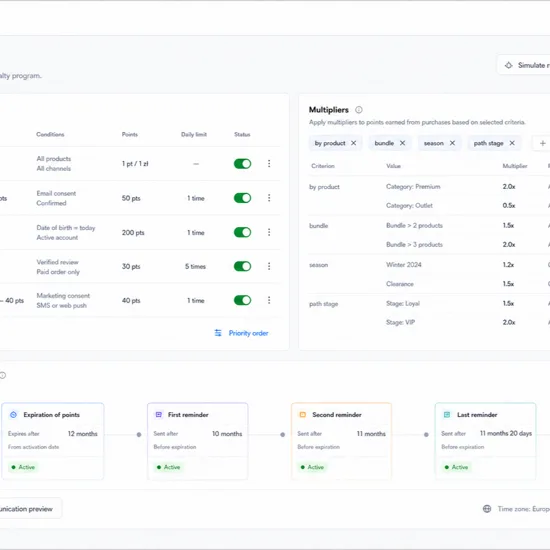Select the Expiration of points card icon
This screenshot has width=550, height=550.
[x=13, y=415]
